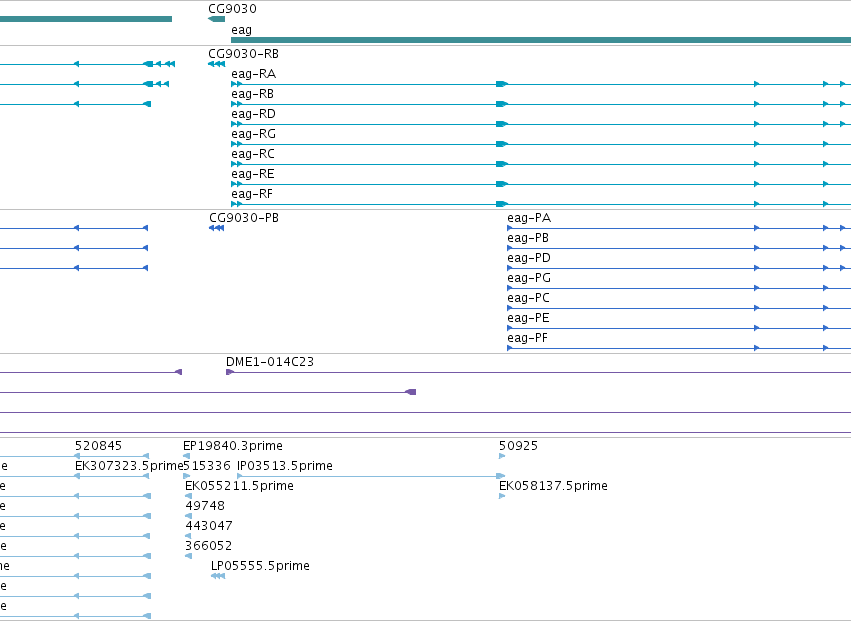851x621 pixels.
Task: Select the eag-PG protein label
Action: pos(529,278)
